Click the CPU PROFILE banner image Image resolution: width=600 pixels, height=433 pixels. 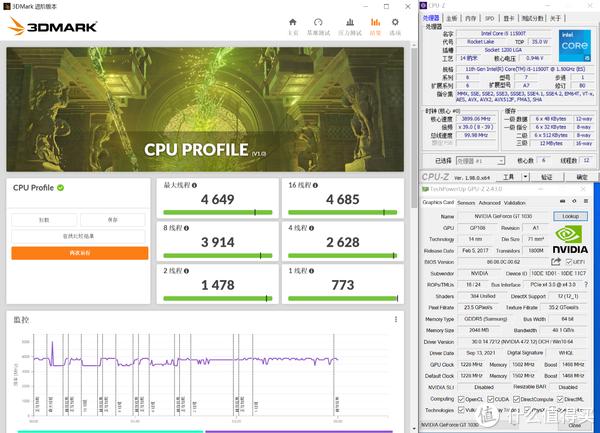[205, 109]
